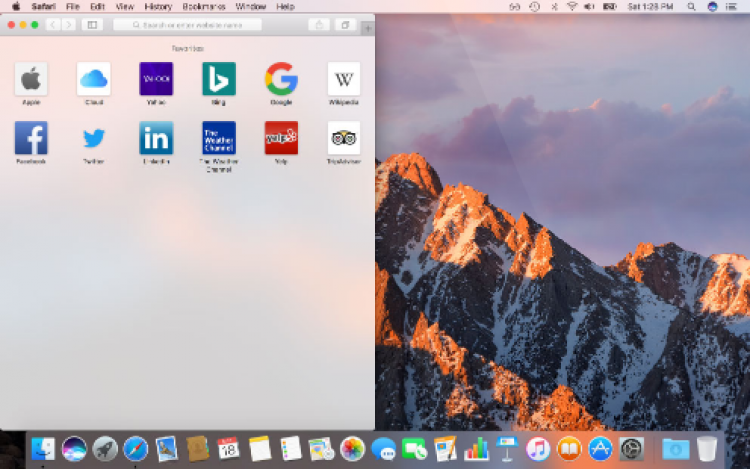Open the Google favorite
The image size is (750, 469).
(x=281, y=79)
